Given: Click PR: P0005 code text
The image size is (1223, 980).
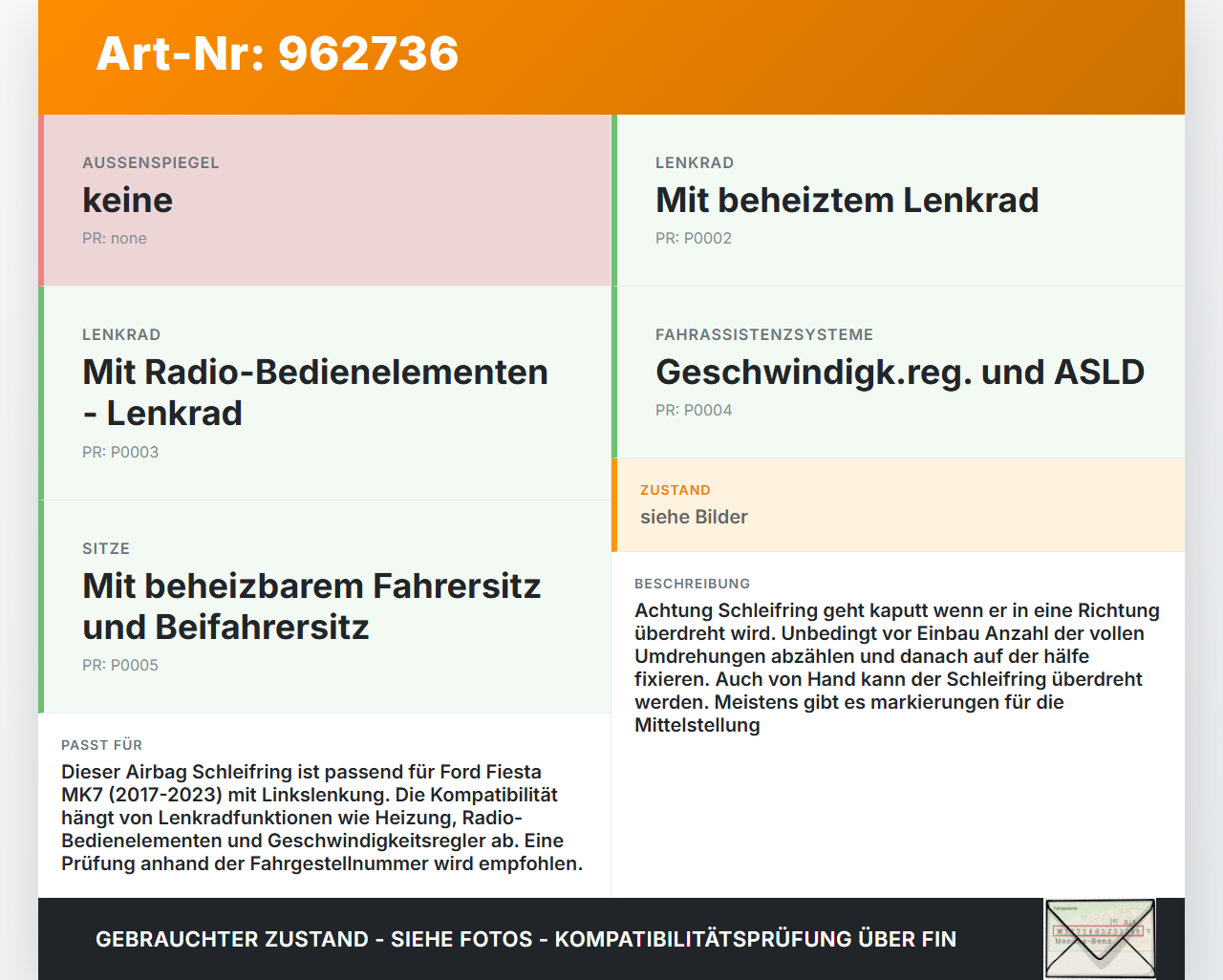Looking at the screenshot, I should pos(120,665).
